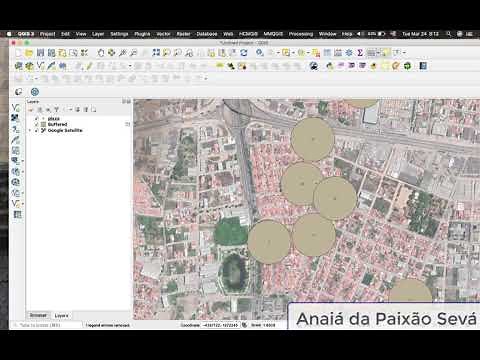Image resolution: width=480 pixels, height=360 pixels.
Task: Click the Buffered layer tan color symbol
Action: pyautogui.click(x=43, y=124)
